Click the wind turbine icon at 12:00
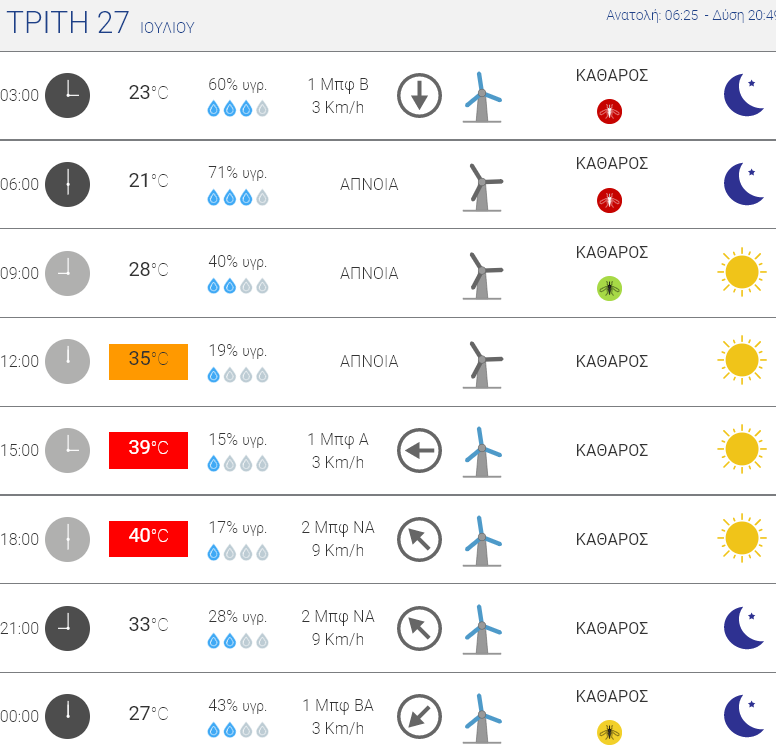The height and width of the screenshot is (755, 776). [483, 362]
